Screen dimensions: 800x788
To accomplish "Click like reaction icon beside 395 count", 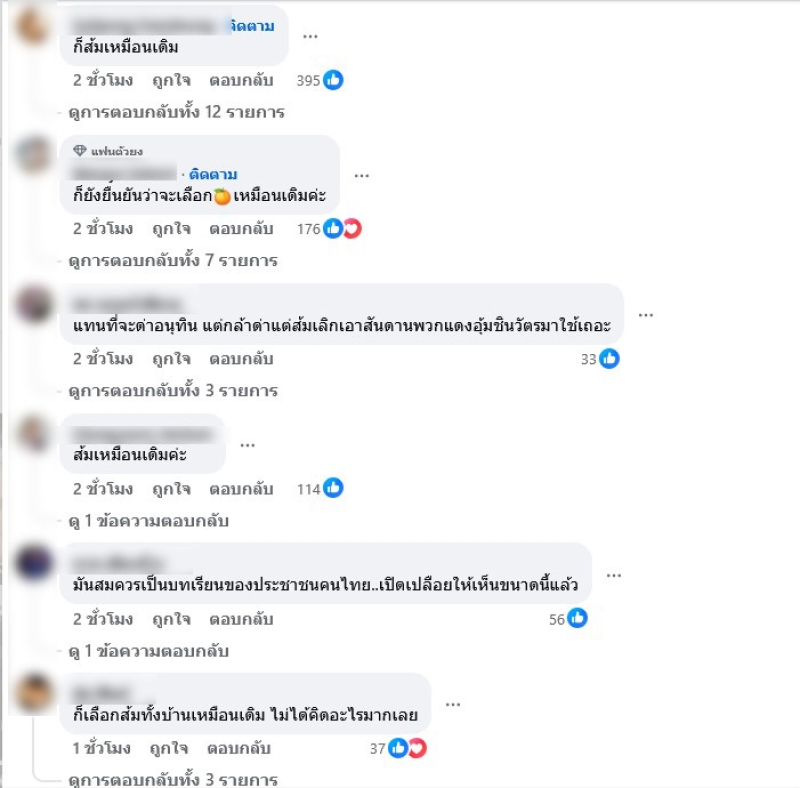I will 333,80.
